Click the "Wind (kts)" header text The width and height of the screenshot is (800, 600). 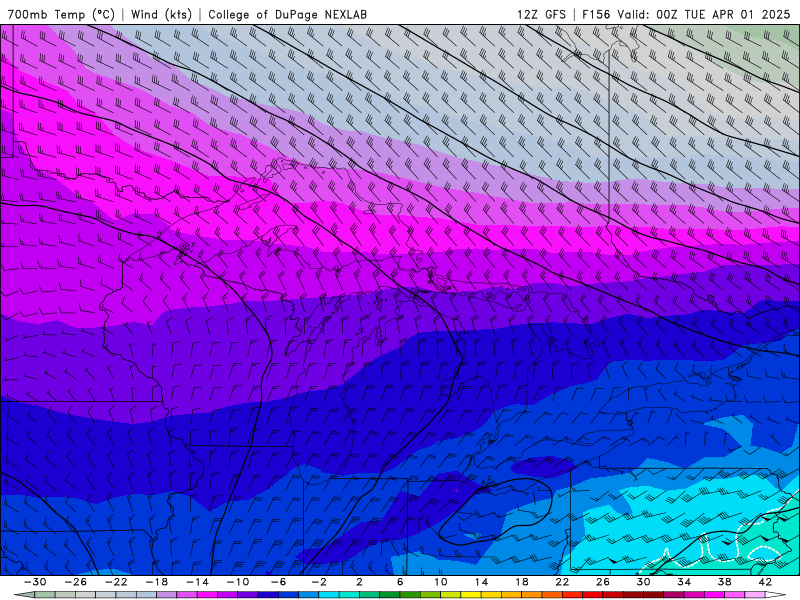click(x=161, y=14)
